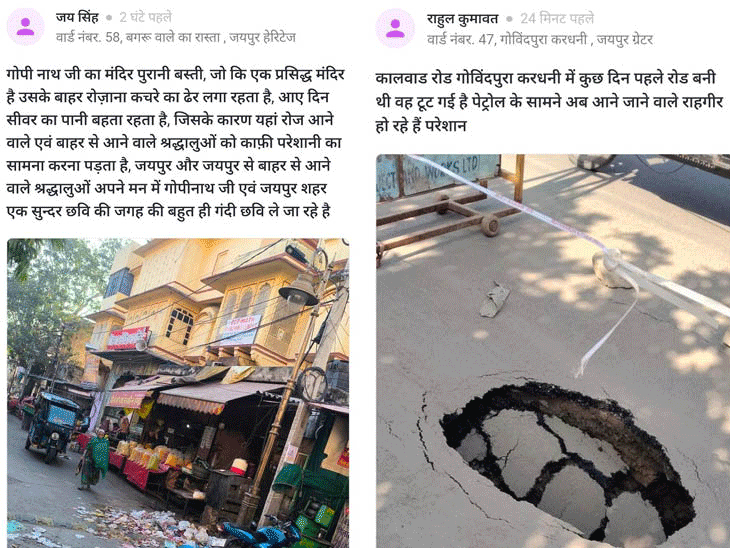Open the road sinkhole photo
The image size is (730, 548).
click(x=553, y=351)
